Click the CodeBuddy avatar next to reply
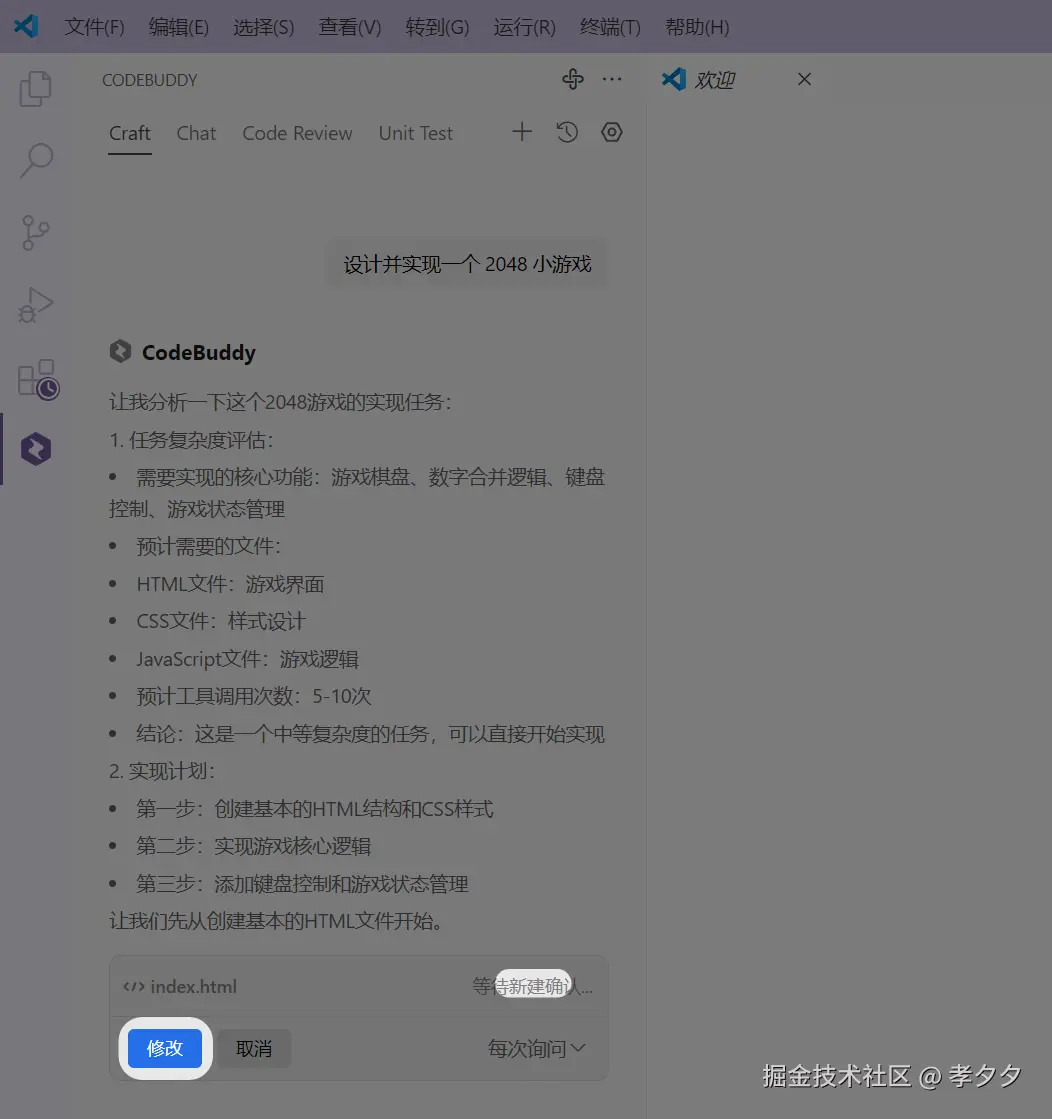Screen dimensions: 1052x1119 click(120, 351)
